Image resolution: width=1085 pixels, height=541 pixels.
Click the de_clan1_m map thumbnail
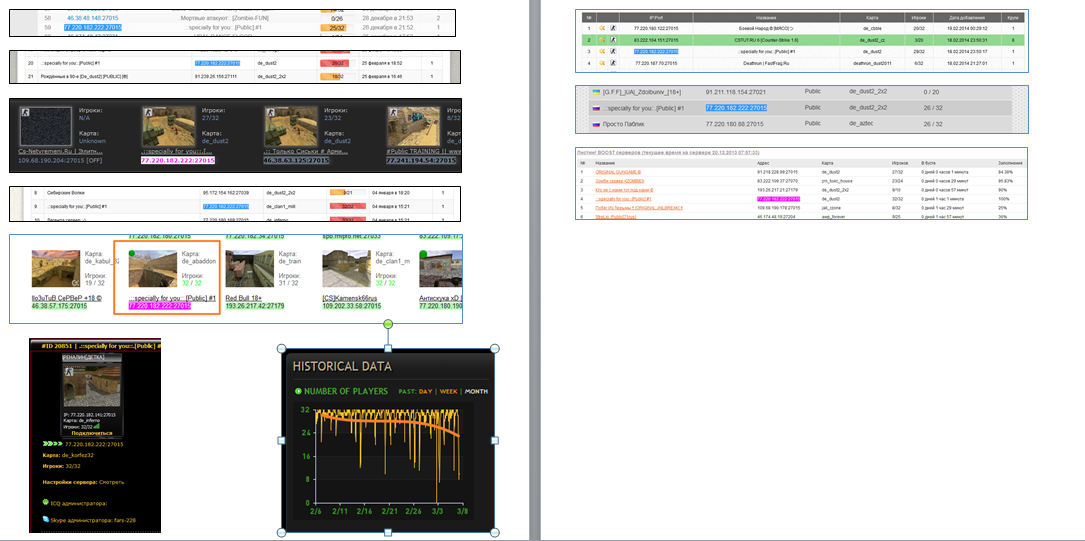[346, 268]
